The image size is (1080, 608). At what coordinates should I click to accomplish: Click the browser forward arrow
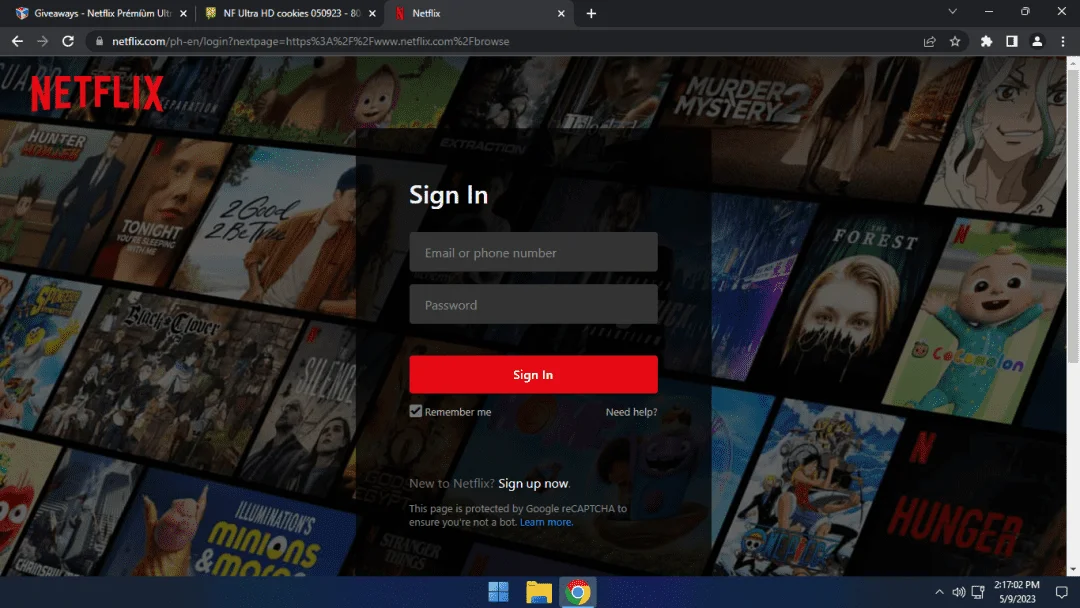43,41
